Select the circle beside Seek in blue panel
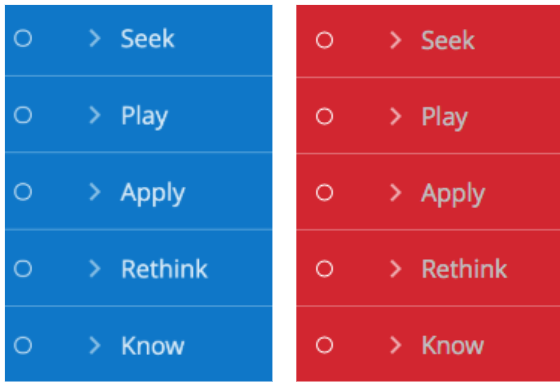This screenshot has height=385, width=560. tap(23, 38)
